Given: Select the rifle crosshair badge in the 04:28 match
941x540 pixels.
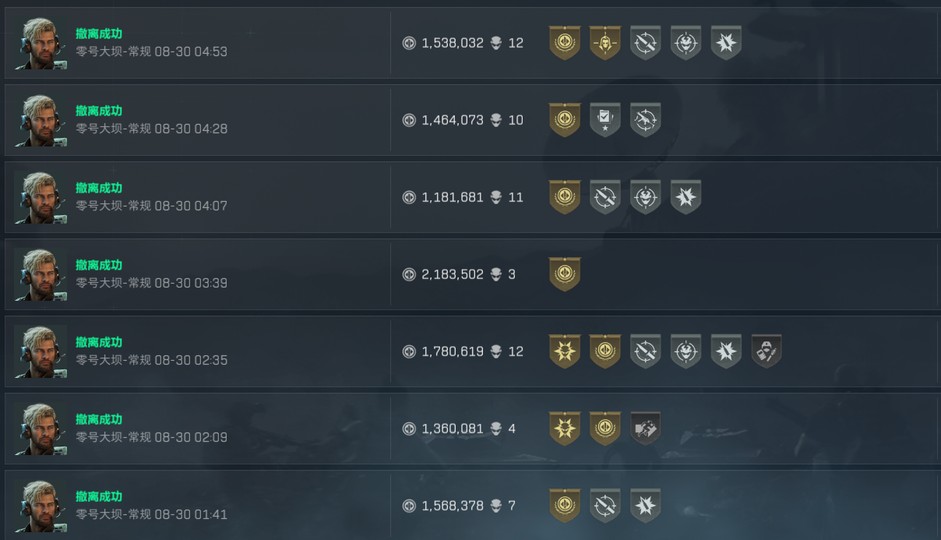Looking at the screenshot, I should coord(645,120).
